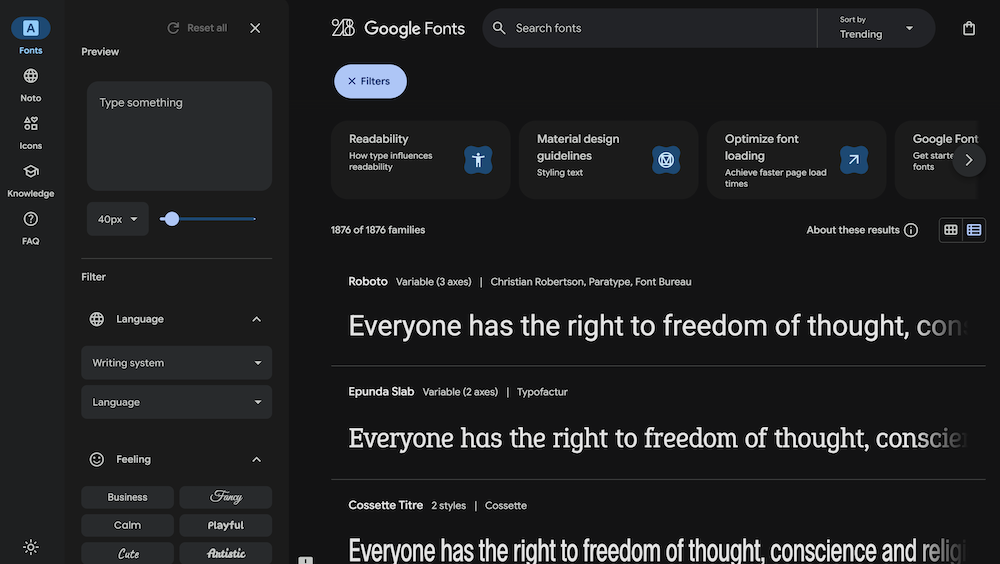Collapse the Language filter section
The width and height of the screenshot is (1000, 564).
pyautogui.click(x=256, y=319)
